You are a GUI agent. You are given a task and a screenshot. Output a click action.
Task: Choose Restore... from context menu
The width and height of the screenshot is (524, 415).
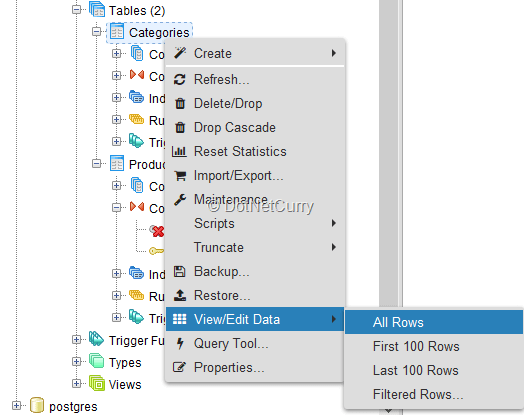[x=255, y=296]
